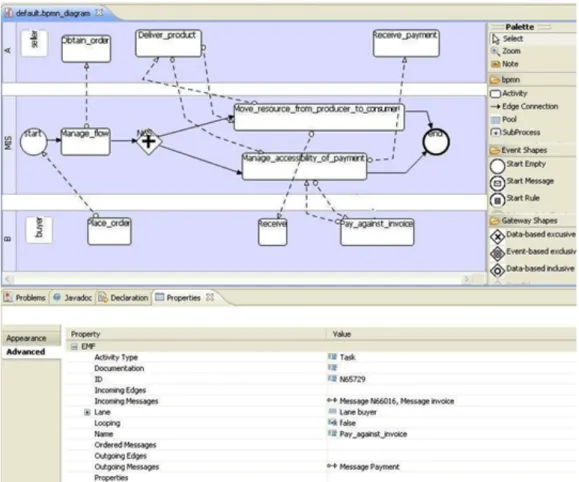
Task: Edit the Activity Type value Task
Action: (347, 357)
